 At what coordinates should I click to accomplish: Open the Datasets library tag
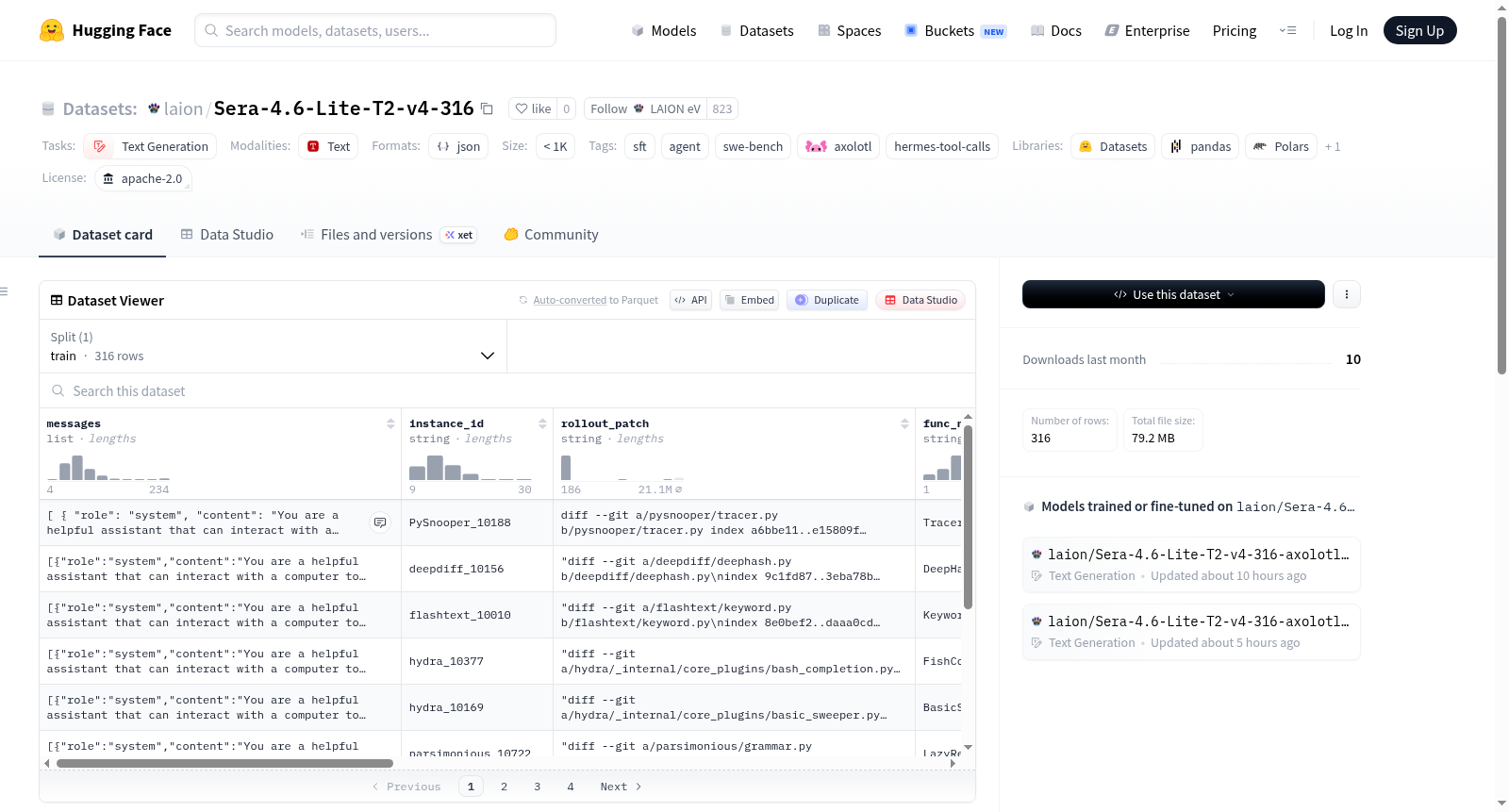pyautogui.click(x=1113, y=146)
